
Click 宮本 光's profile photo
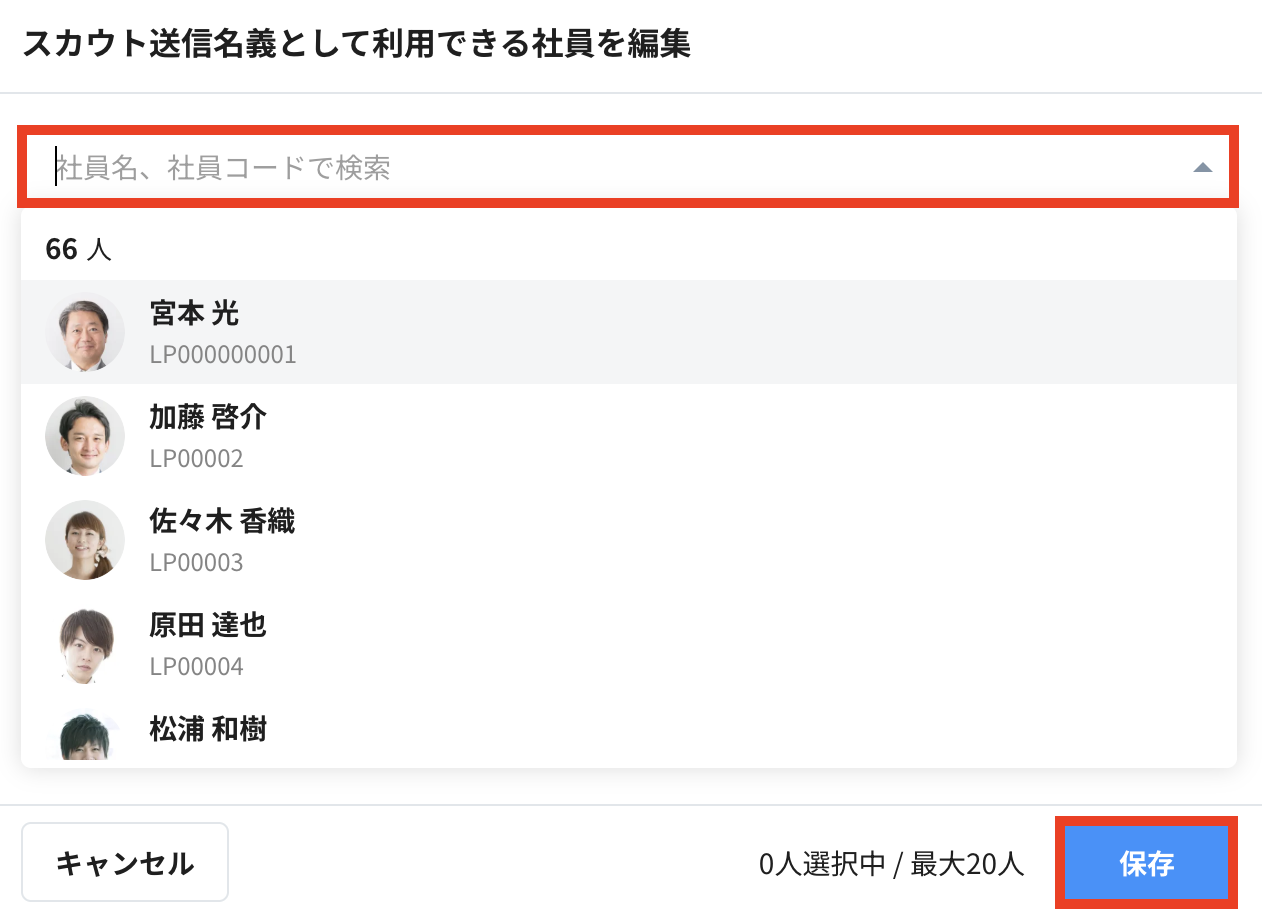click(x=85, y=332)
